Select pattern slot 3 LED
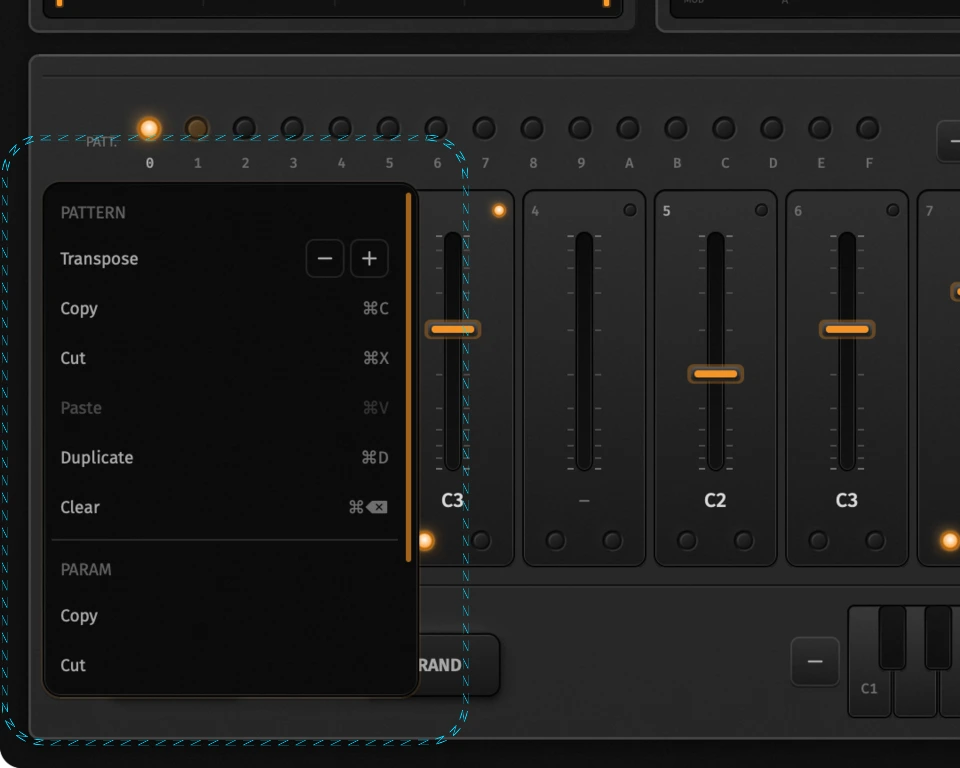The width and height of the screenshot is (960, 768). point(293,129)
